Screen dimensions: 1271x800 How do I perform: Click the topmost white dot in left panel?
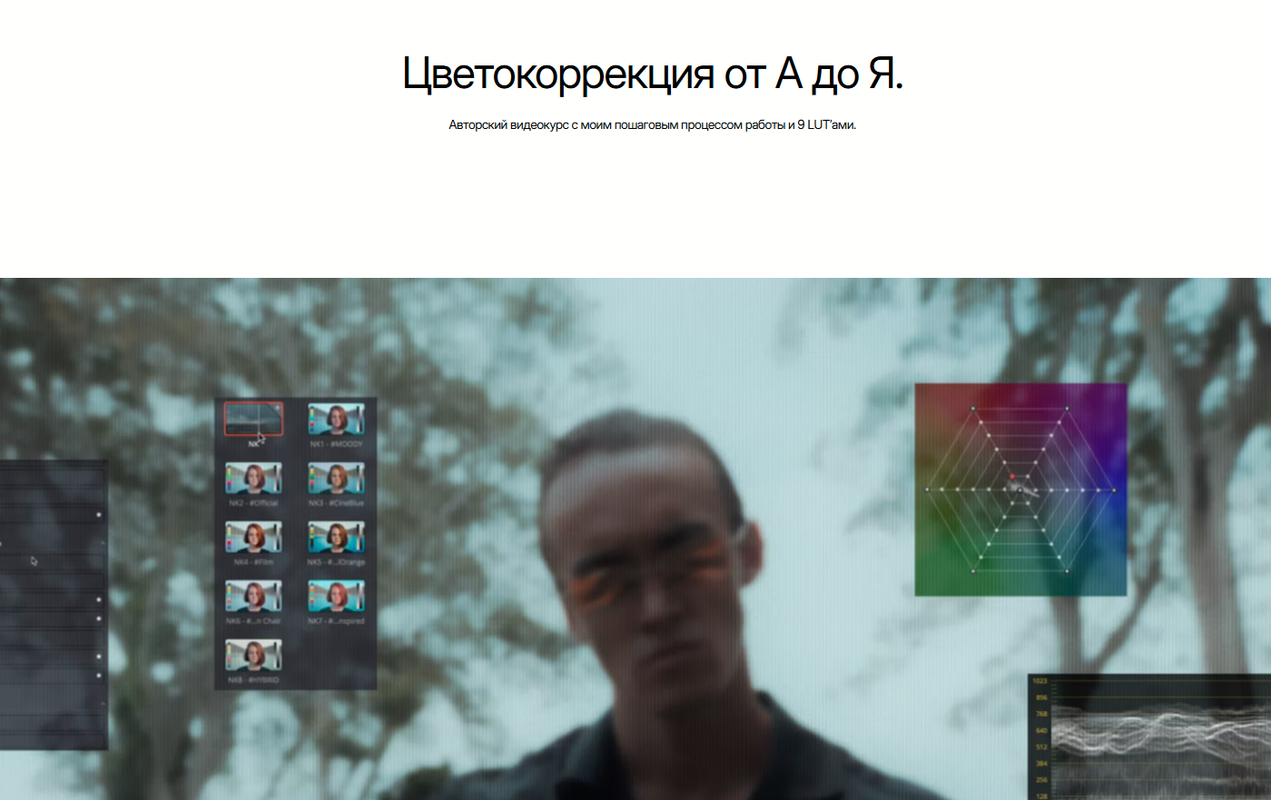[99, 515]
